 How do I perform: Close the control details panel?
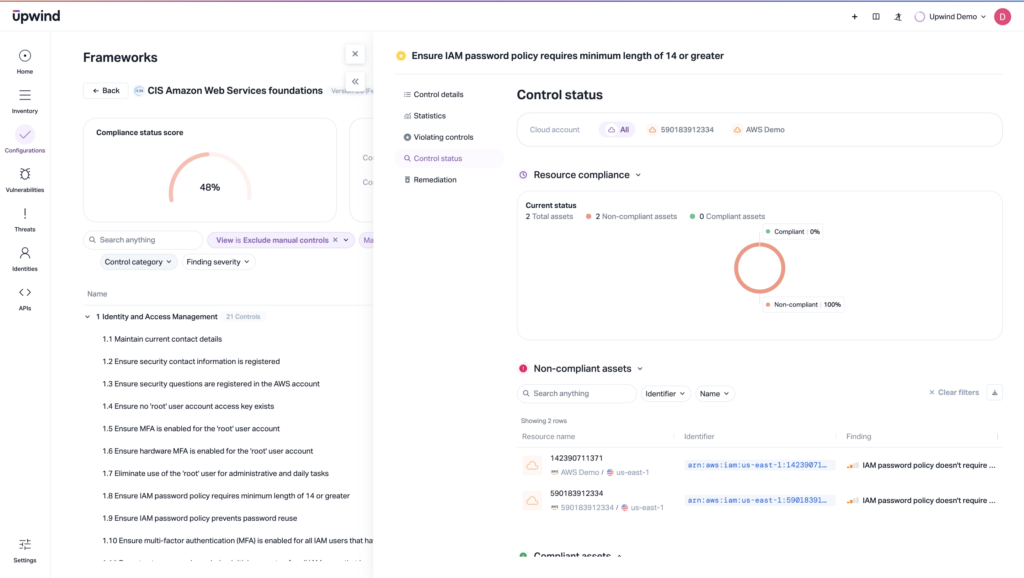click(355, 54)
